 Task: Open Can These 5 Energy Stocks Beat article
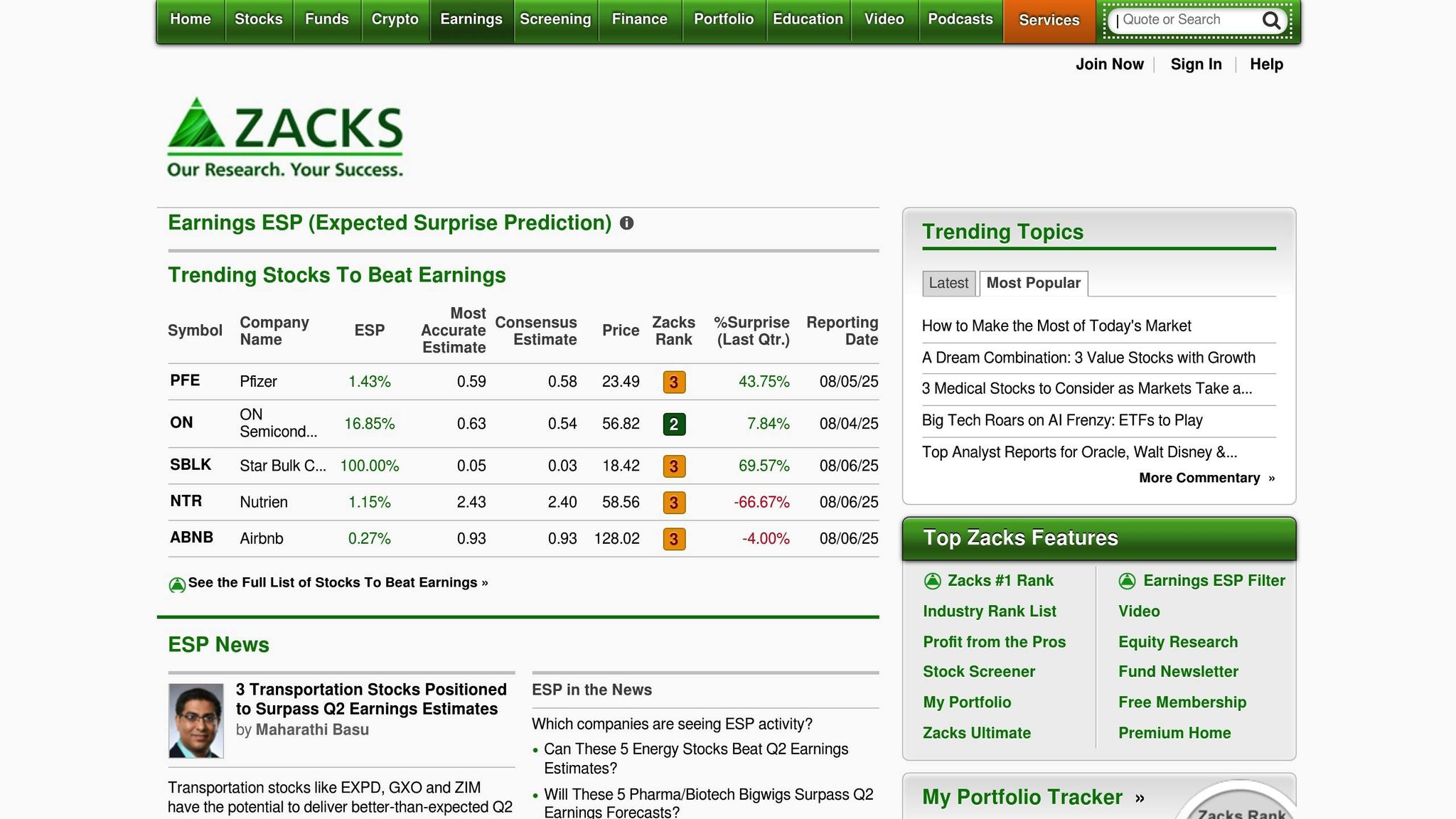tap(696, 759)
